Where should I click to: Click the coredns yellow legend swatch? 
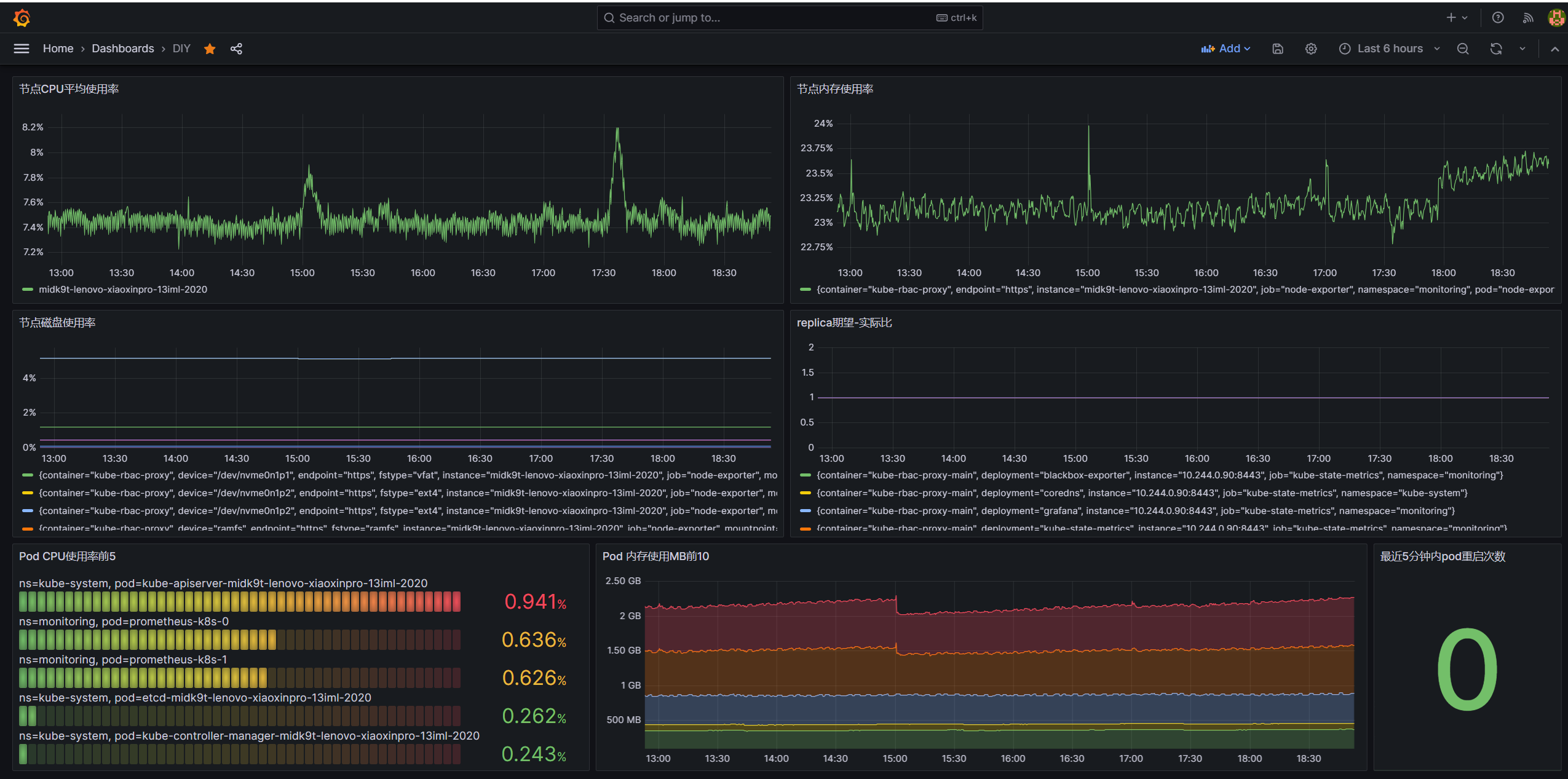pyautogui.click(x=805, y=493)
